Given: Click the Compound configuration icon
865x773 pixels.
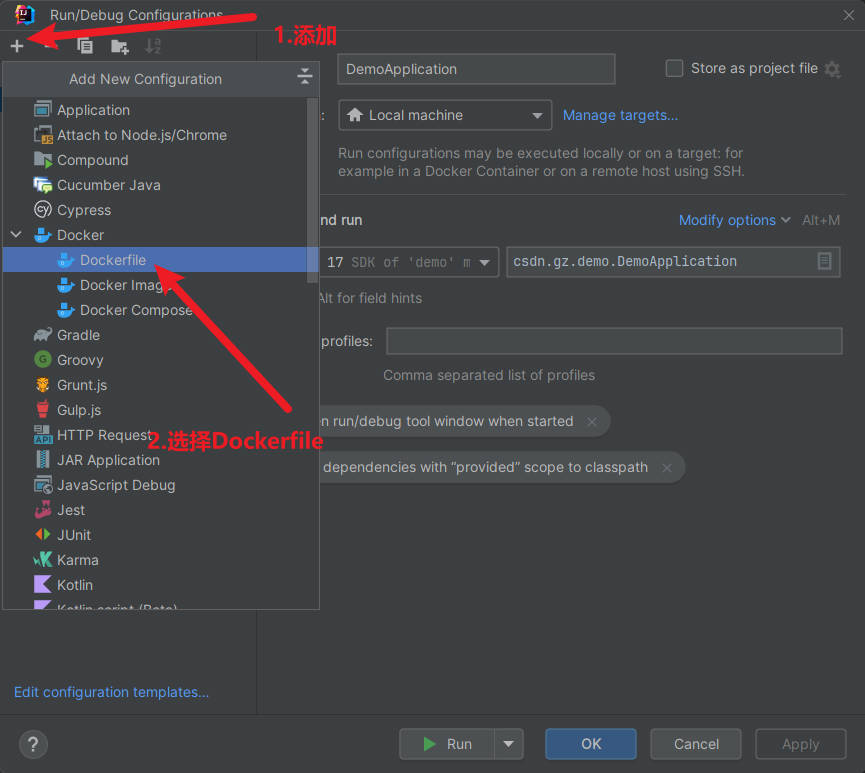Looking at the screenshot, I should coord(42,159).
